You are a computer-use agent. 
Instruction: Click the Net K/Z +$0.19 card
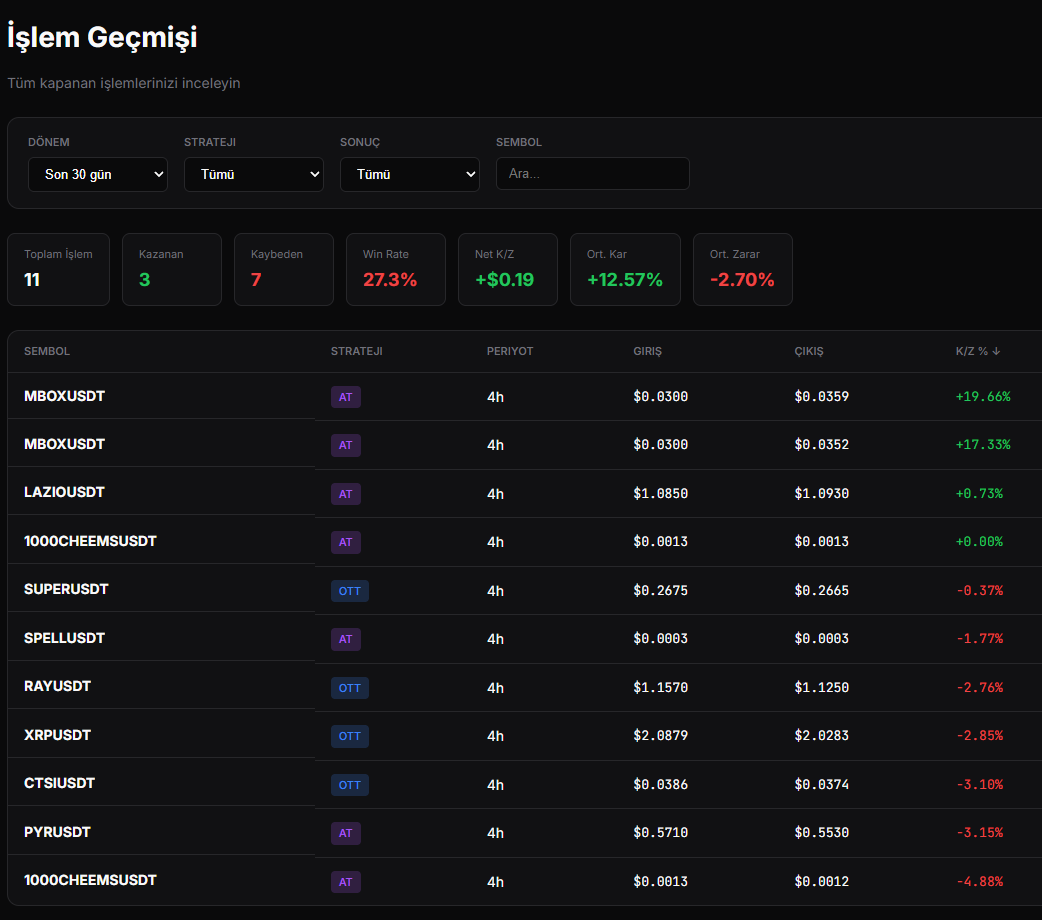coord(508,269)
